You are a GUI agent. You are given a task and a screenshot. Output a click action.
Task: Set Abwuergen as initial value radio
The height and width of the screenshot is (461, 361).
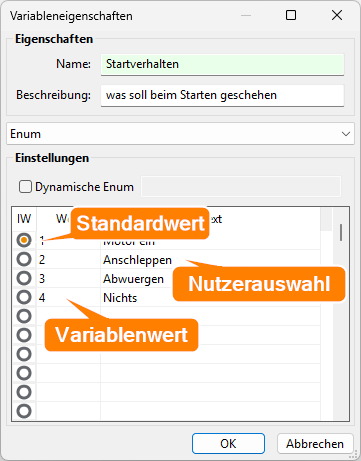[x=24, y=278]
